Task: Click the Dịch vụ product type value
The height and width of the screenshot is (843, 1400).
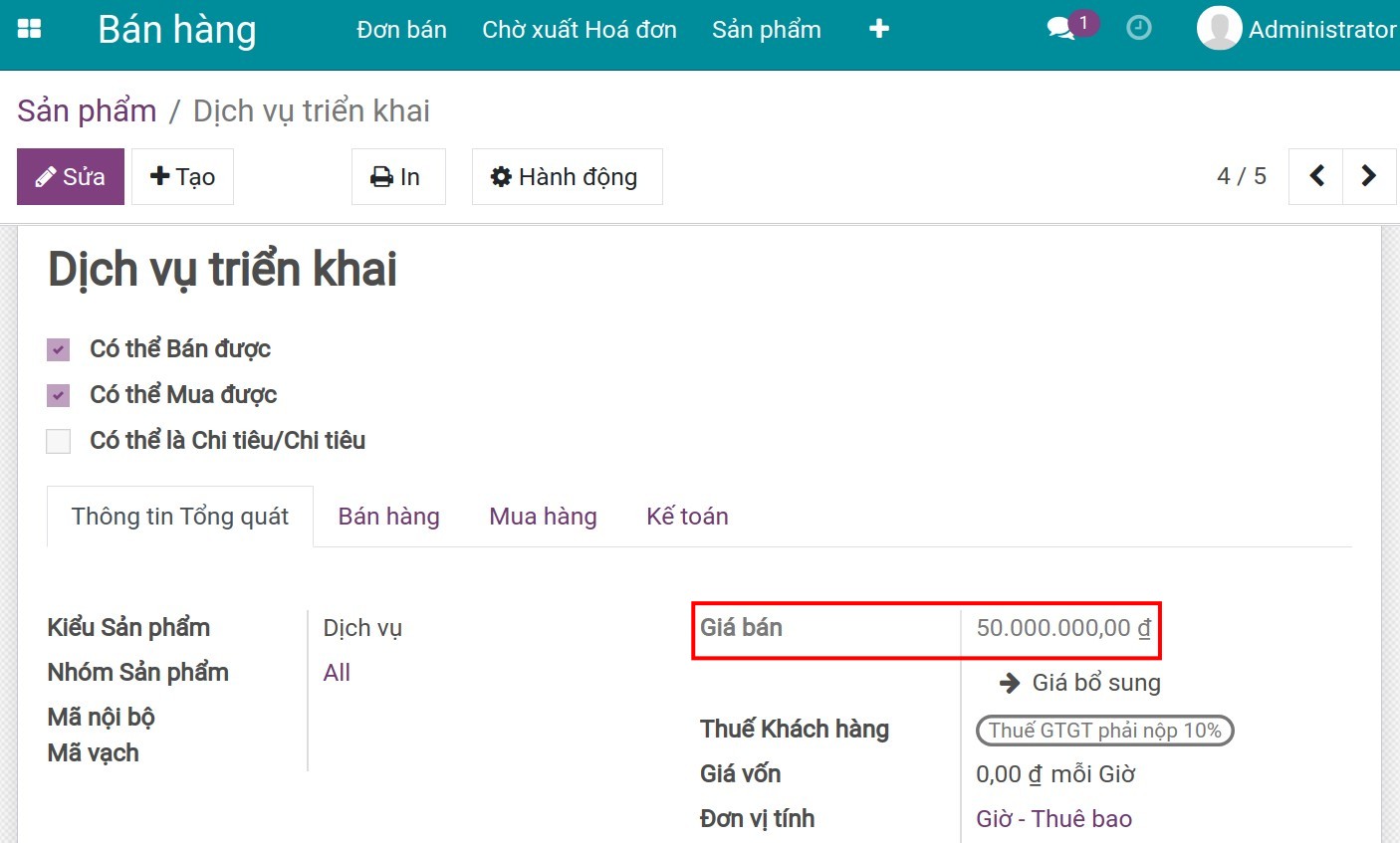Action: coord(362,628)
